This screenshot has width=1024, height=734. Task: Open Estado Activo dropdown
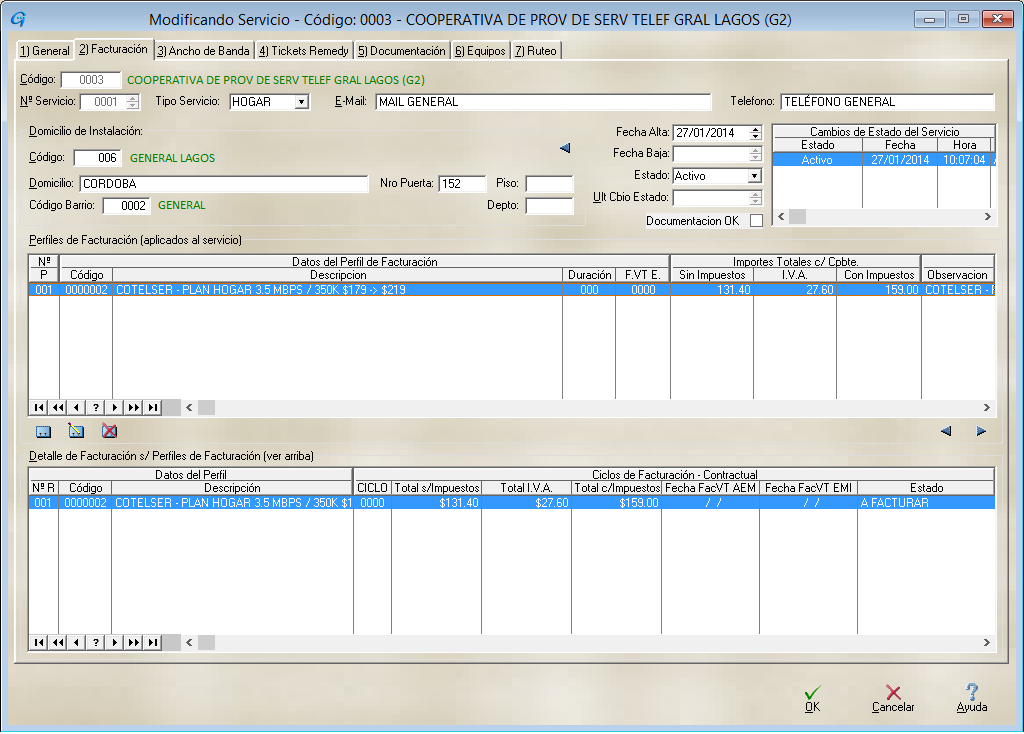754,176
